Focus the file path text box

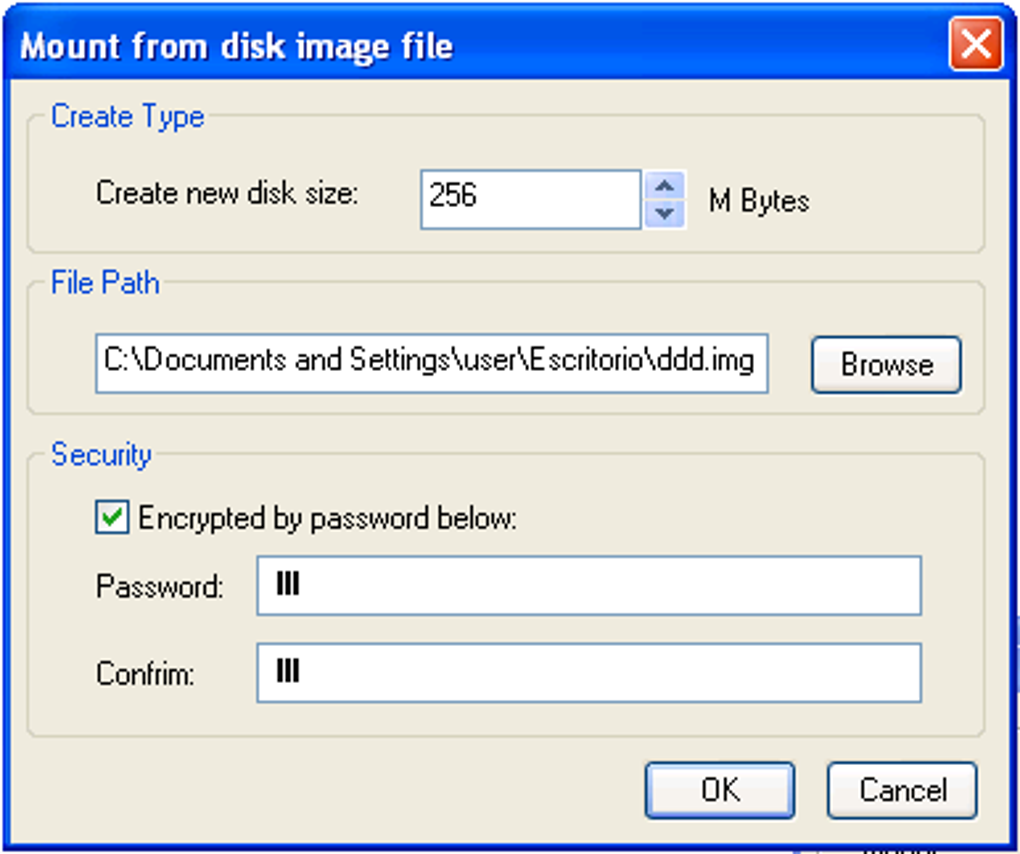point(431,363)
